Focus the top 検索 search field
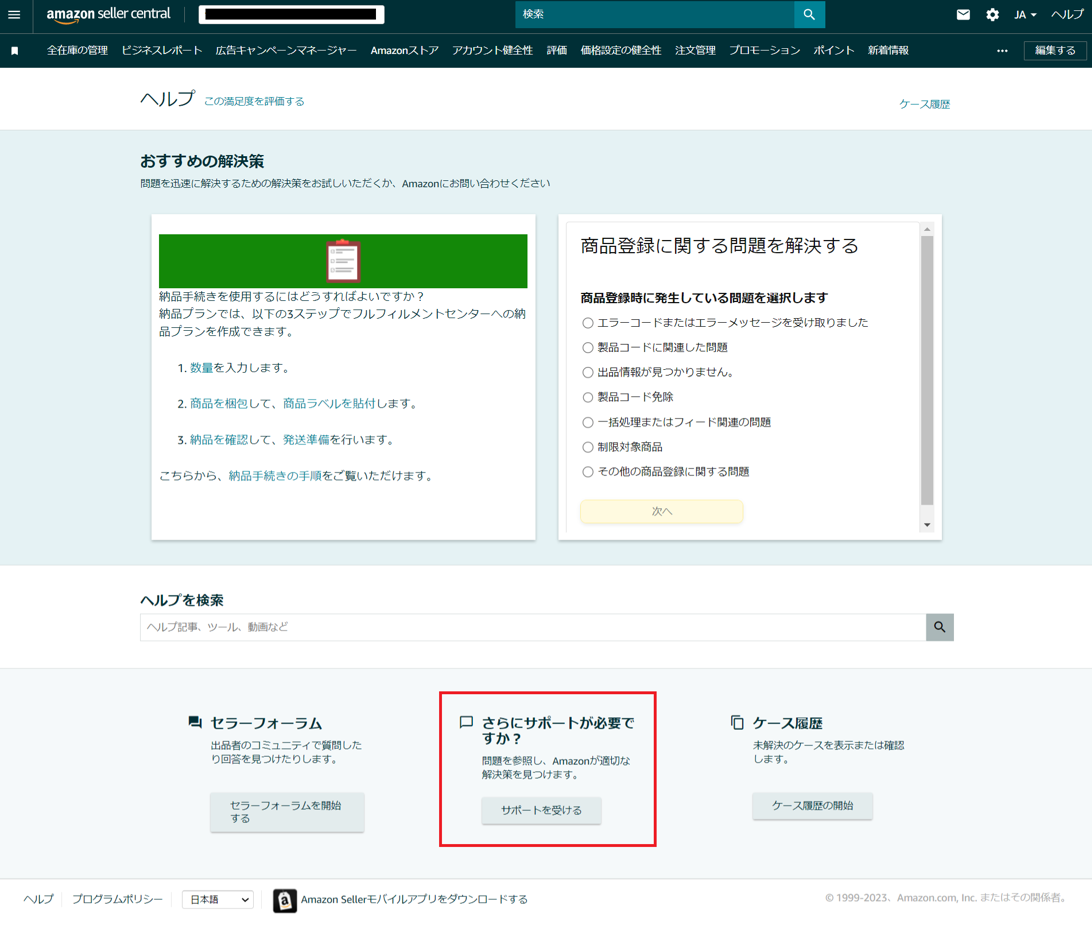This screenshot has height=926, width=1092. 655,15
